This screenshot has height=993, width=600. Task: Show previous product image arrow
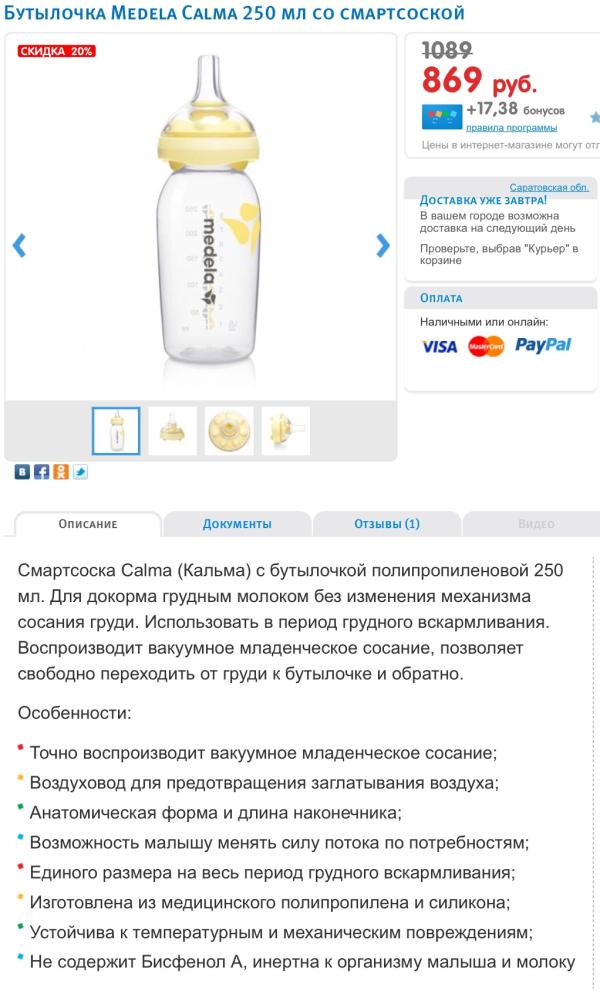20,246
